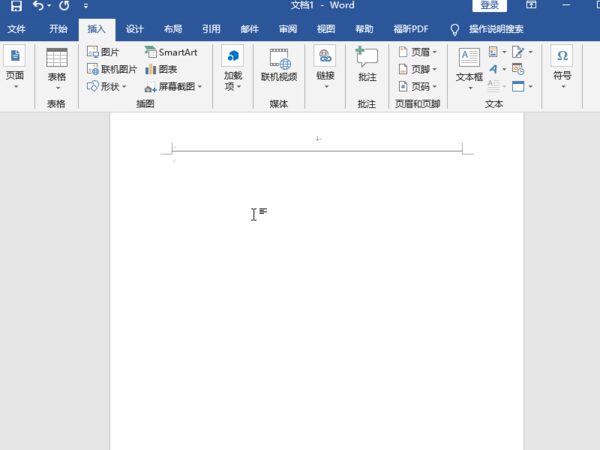The width and height of the screenshot is (600, 450).
Task: Switch to the 审阅 tab
Action: coord(288,29)
